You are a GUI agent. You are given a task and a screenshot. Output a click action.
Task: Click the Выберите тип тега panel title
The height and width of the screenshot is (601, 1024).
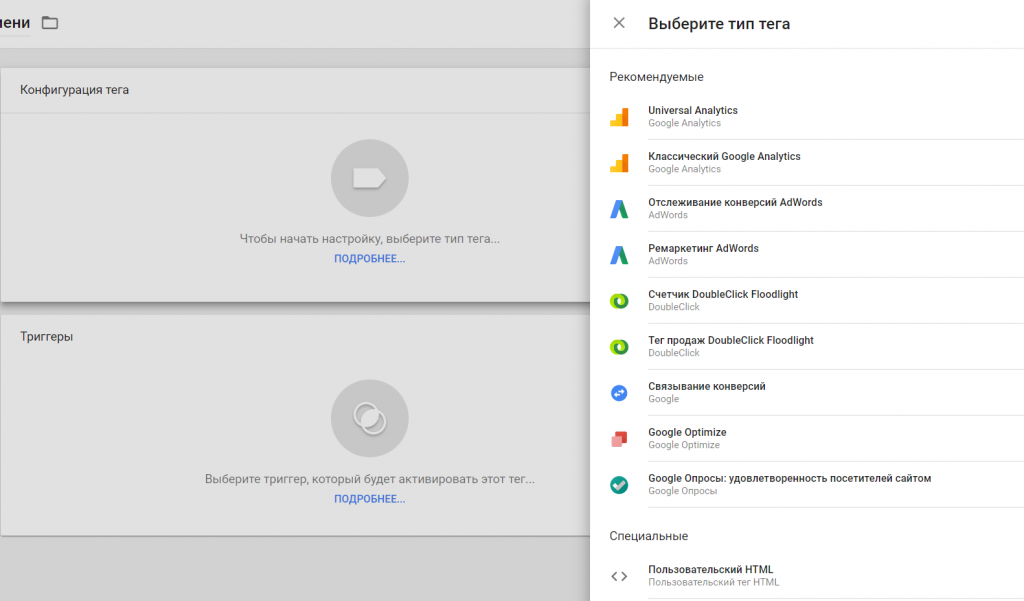[x=719, y=24]
